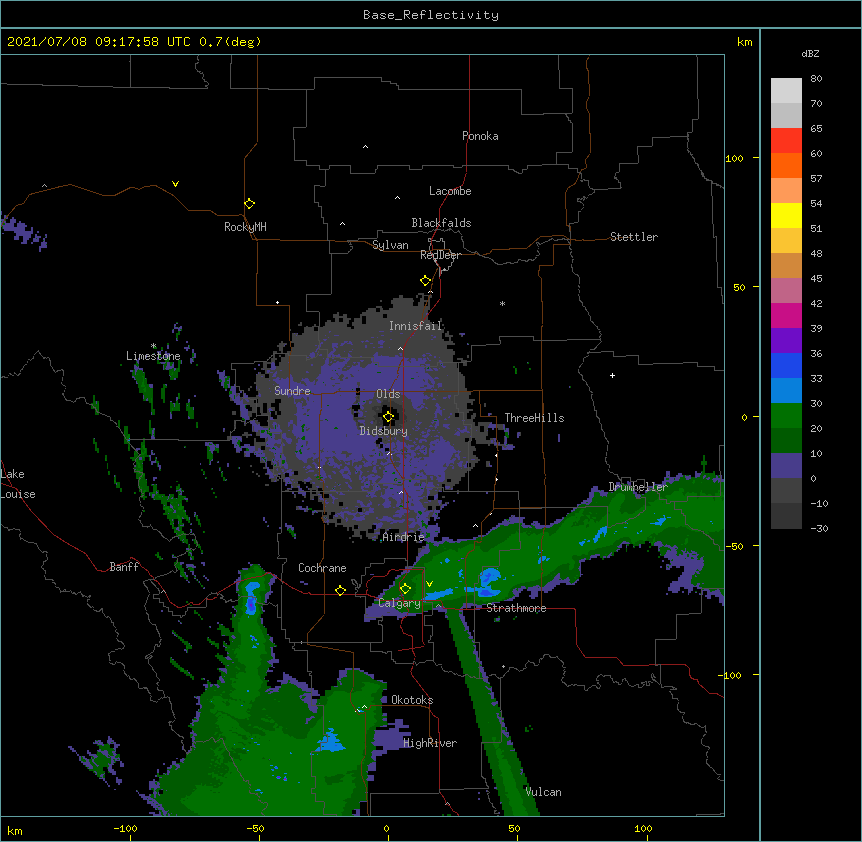The height and width of the screenshot is (842, 862).
Task: Select the magenta 39-42 dBZ legend swatch
Action: (786, 315)
